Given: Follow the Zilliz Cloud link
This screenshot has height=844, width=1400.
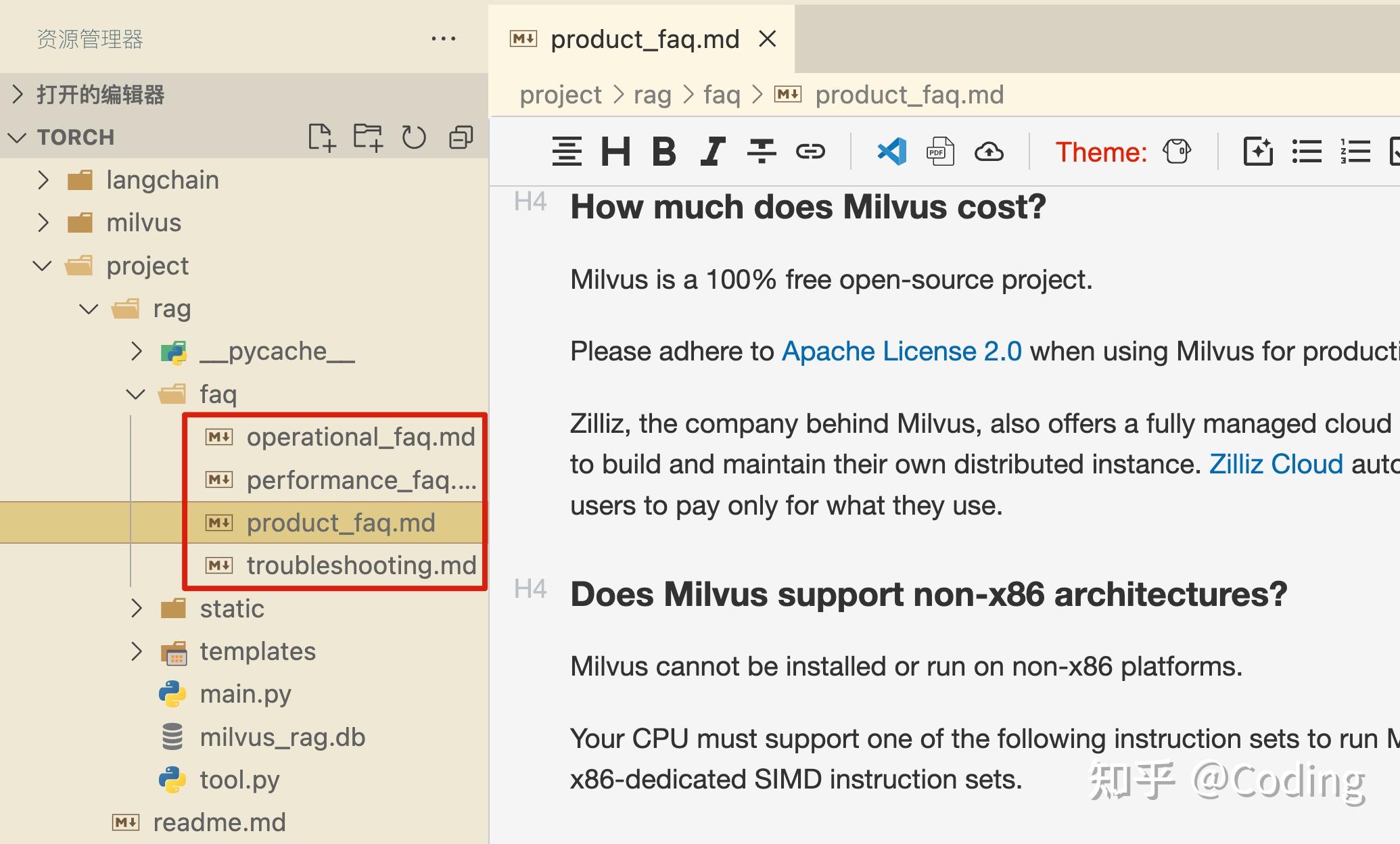Looking at the screenshot, I should tap(1275, 463).
